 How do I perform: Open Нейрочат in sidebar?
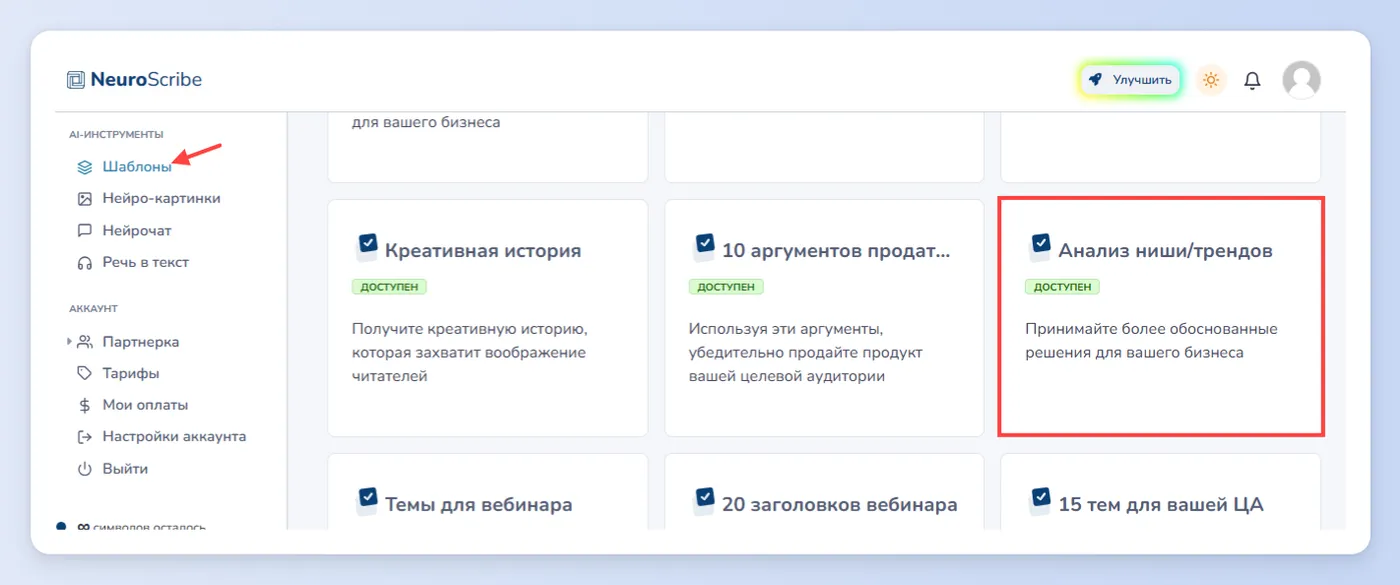137,231
